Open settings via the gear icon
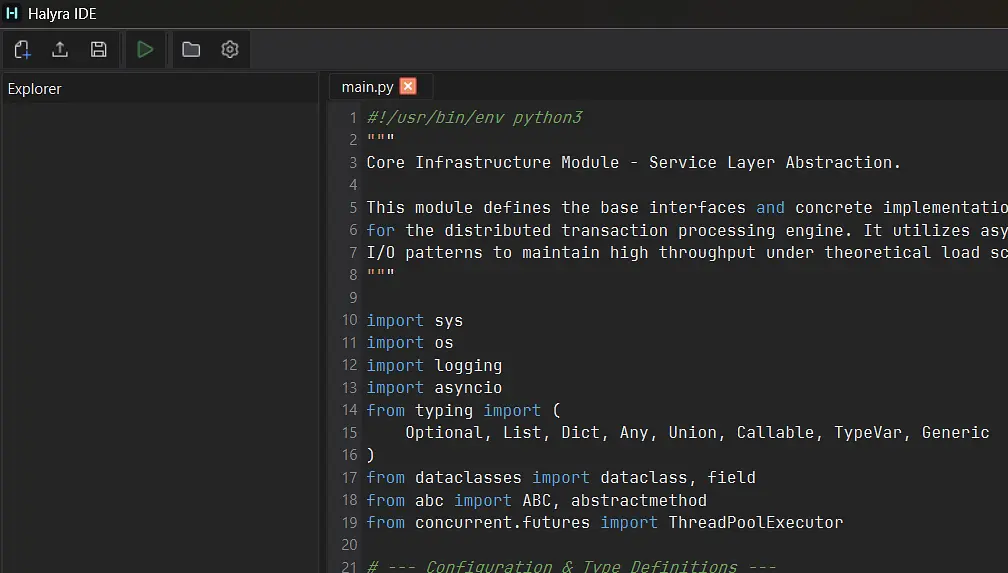Image resolution: width=1008 pixels, height=573 pixels. (x=230, y=49)
